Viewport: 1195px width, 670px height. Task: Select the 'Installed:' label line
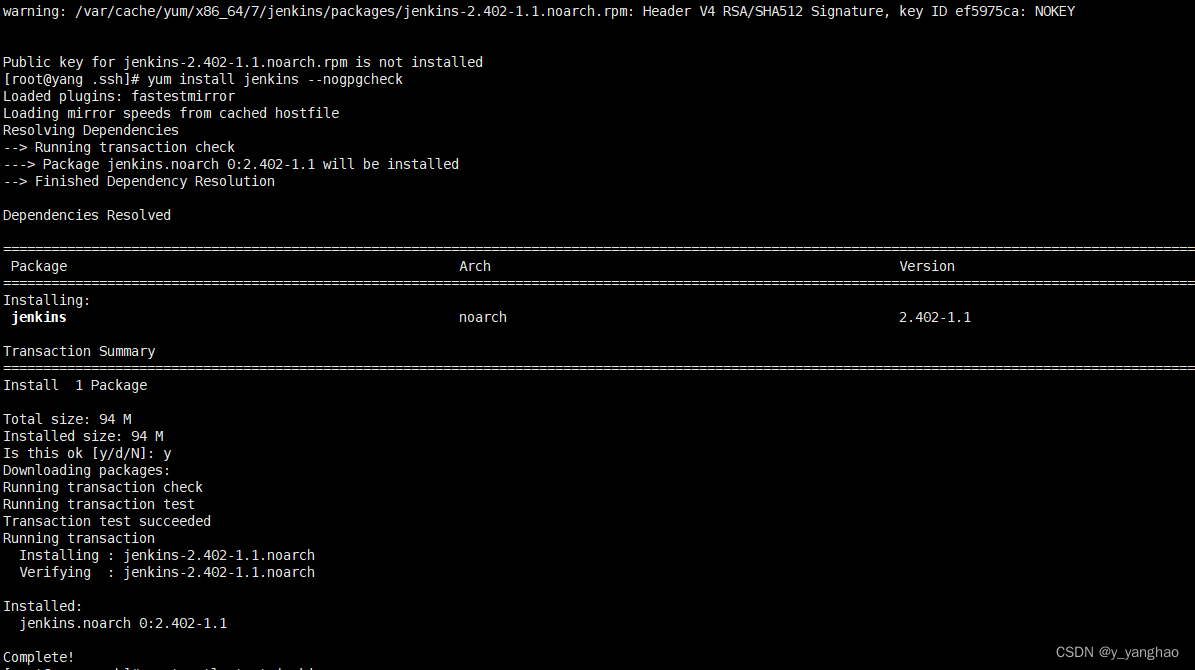tap(43, 607)
